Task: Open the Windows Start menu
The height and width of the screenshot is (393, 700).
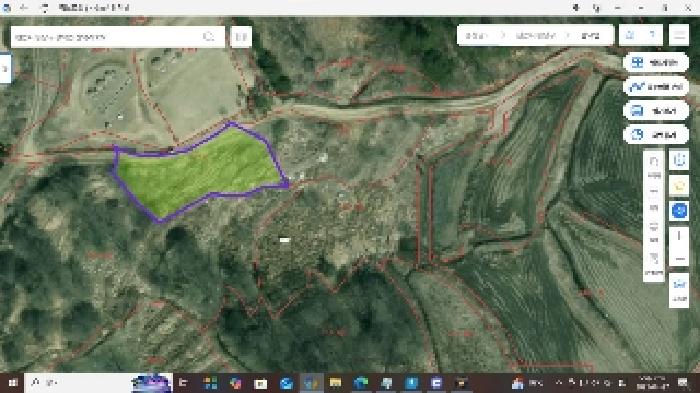Action: click(x=12, y=383)
